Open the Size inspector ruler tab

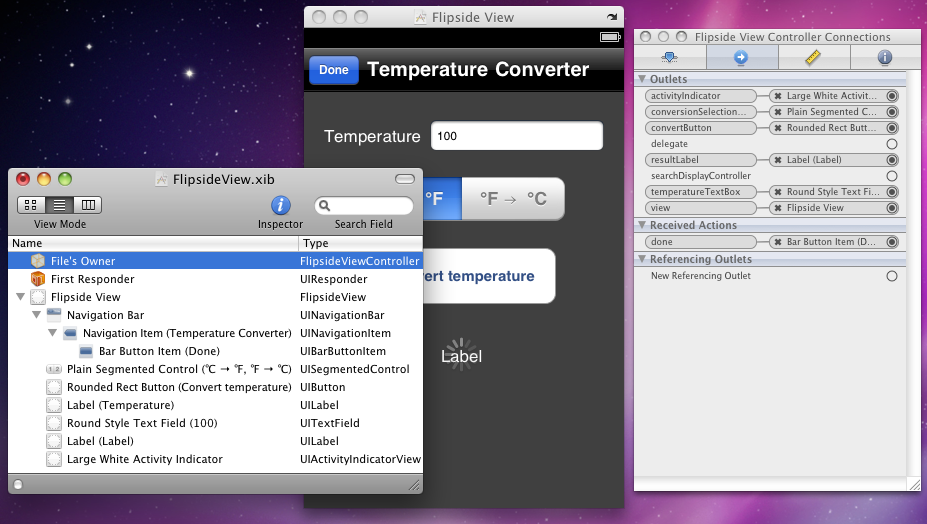coord(813,57)
